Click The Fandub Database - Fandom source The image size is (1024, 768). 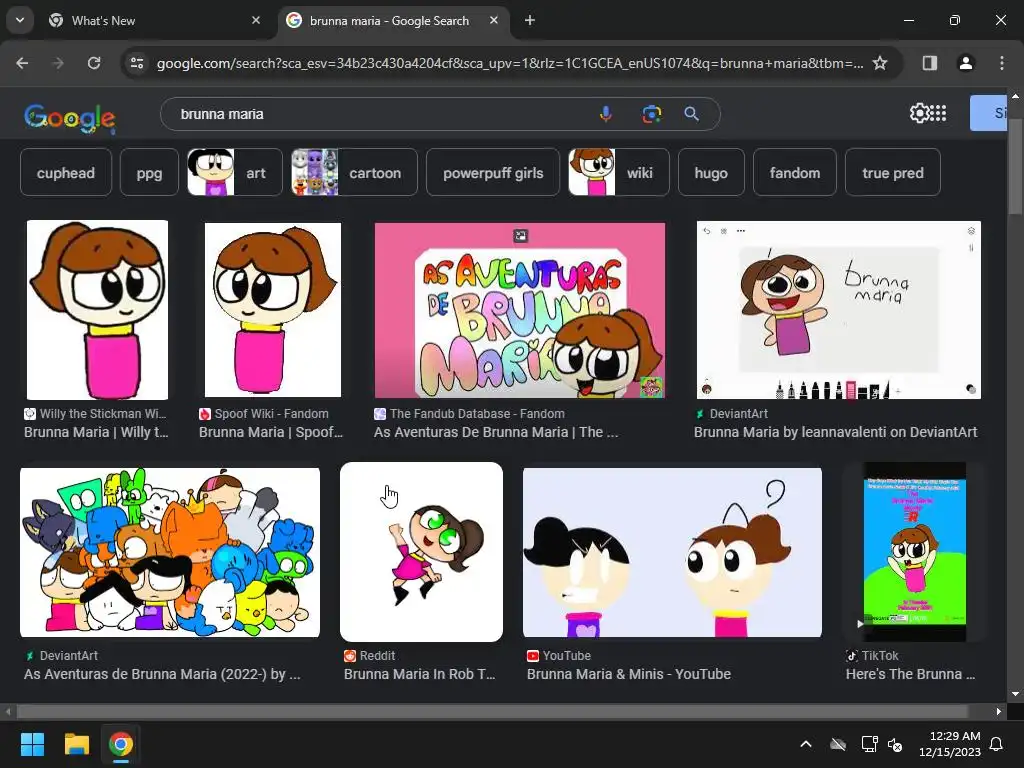(x=477, y=413)
